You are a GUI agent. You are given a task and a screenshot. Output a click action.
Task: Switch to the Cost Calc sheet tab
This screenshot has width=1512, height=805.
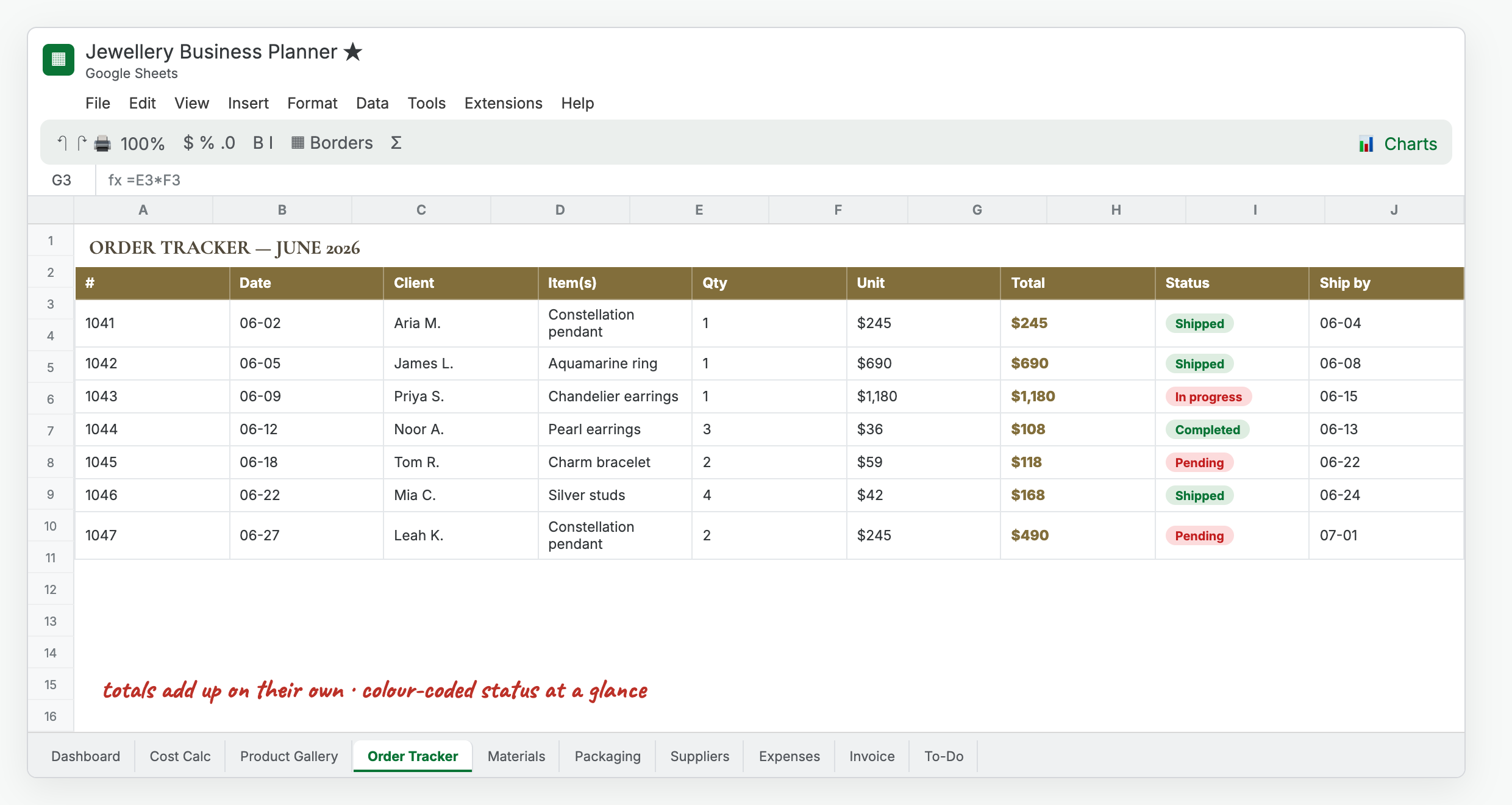coord(180,756)
